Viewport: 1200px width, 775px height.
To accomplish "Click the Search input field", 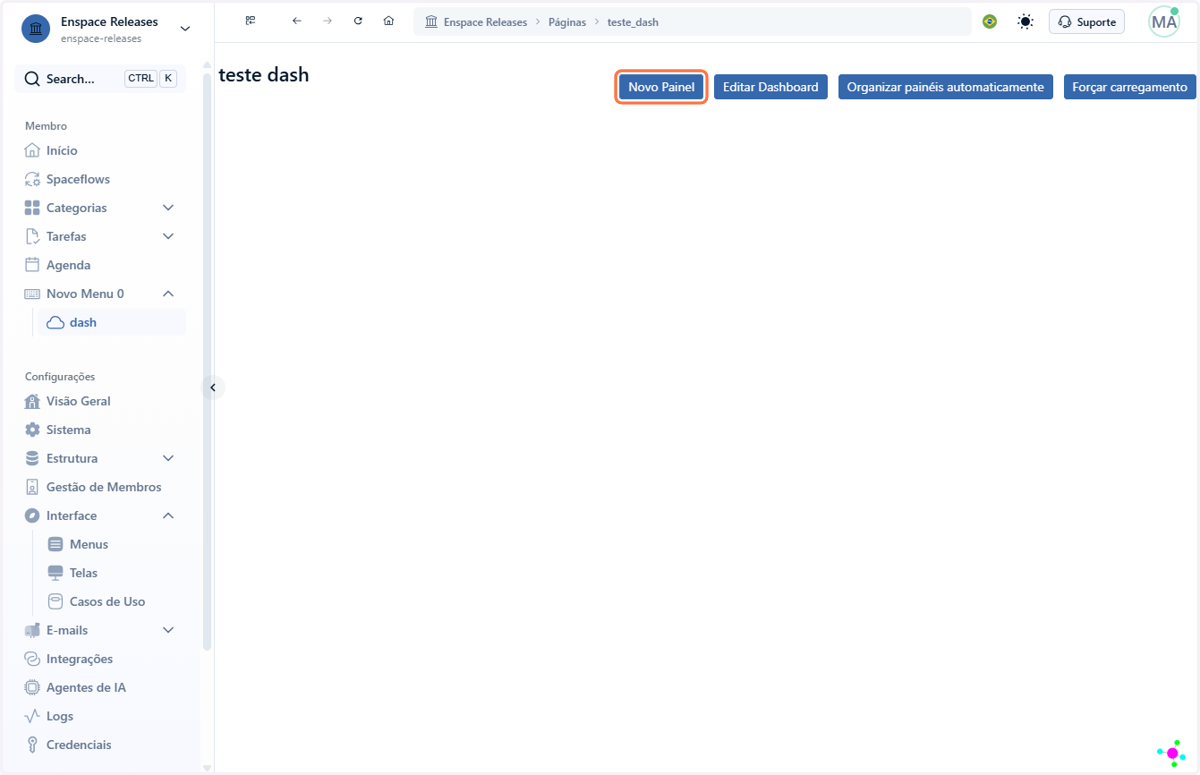I will click(100, 78).
